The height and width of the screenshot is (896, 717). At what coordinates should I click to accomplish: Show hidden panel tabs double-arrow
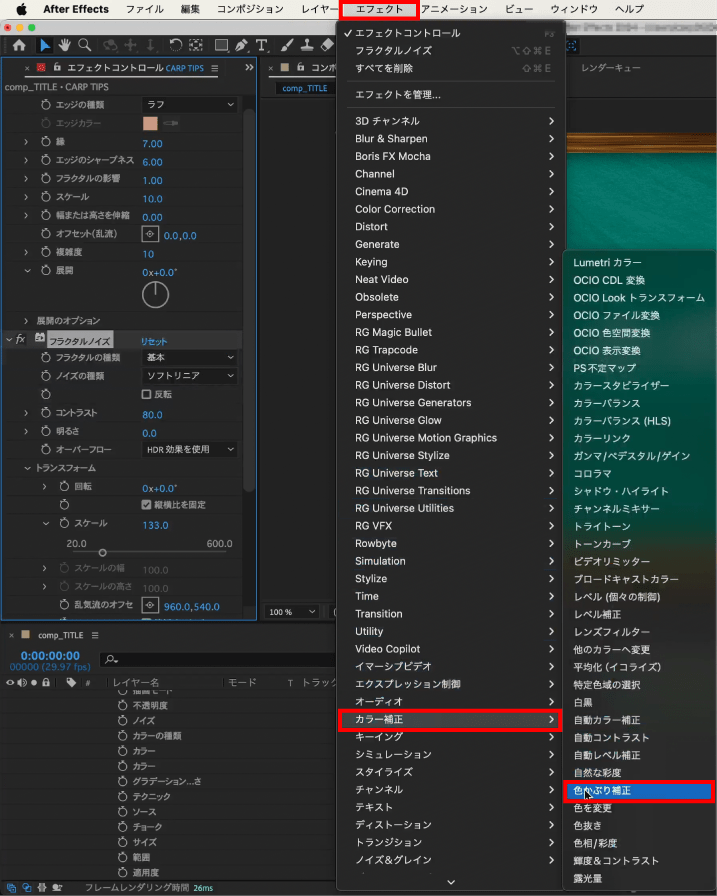[249, 67]
